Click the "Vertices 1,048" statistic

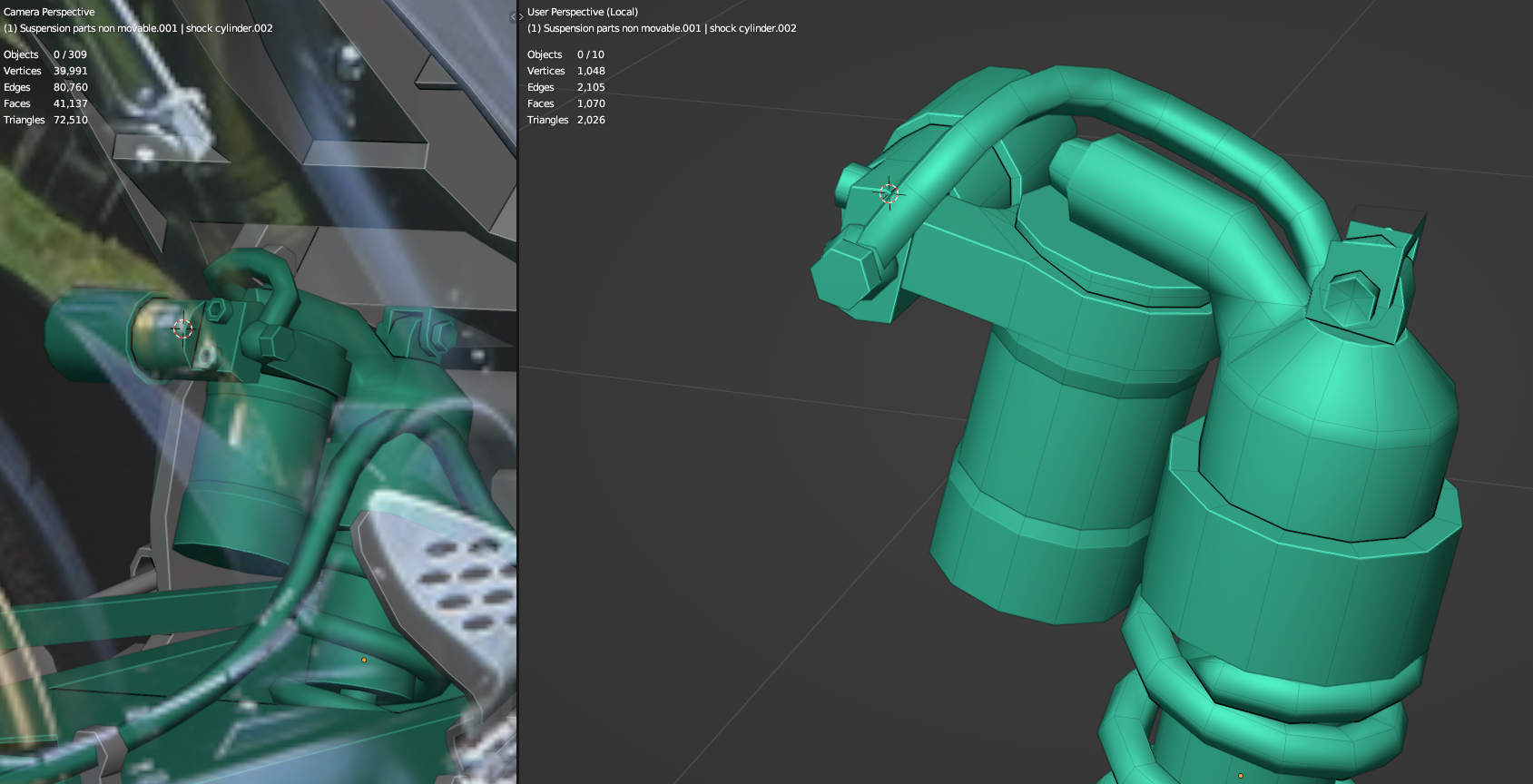(565, 71)
